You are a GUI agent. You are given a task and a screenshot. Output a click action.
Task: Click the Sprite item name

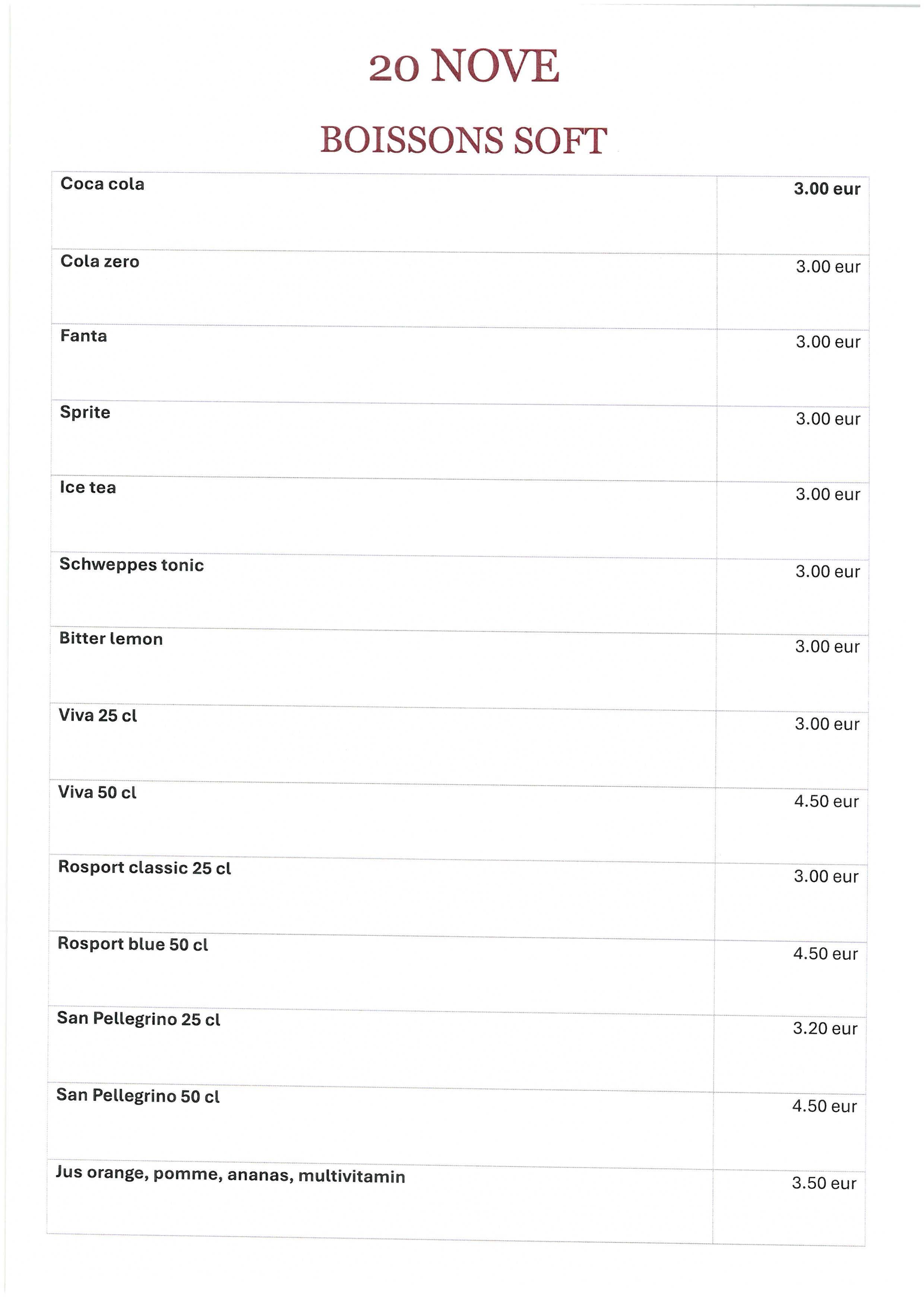pos(85,412)
